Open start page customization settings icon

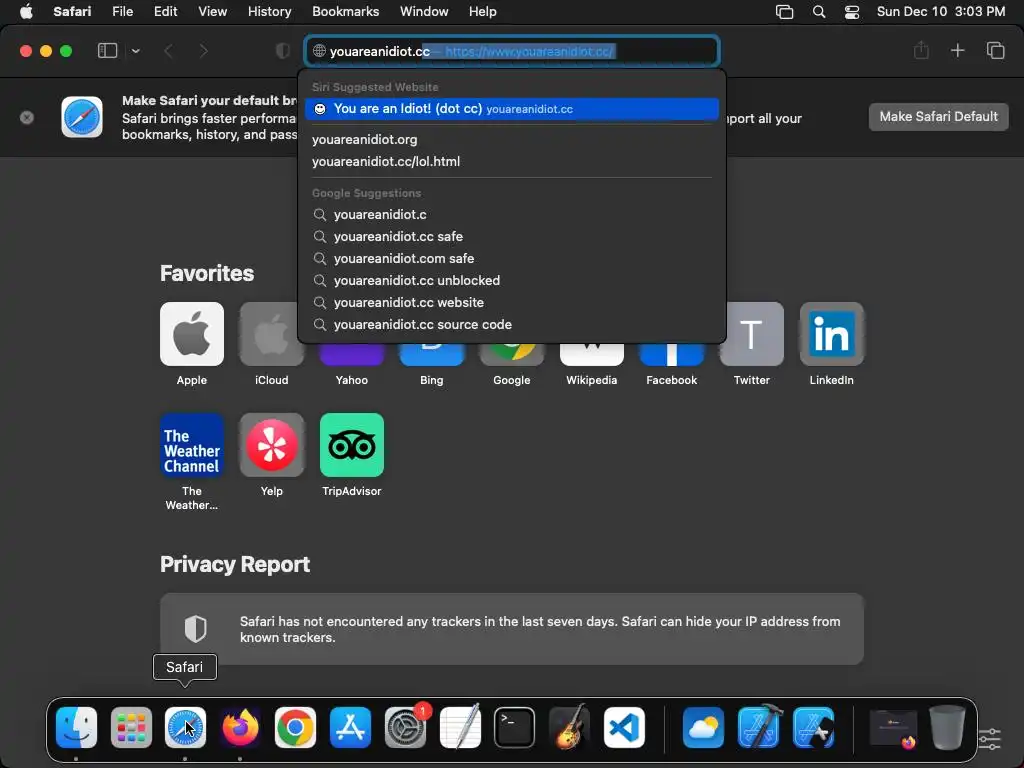click(989, 739)
